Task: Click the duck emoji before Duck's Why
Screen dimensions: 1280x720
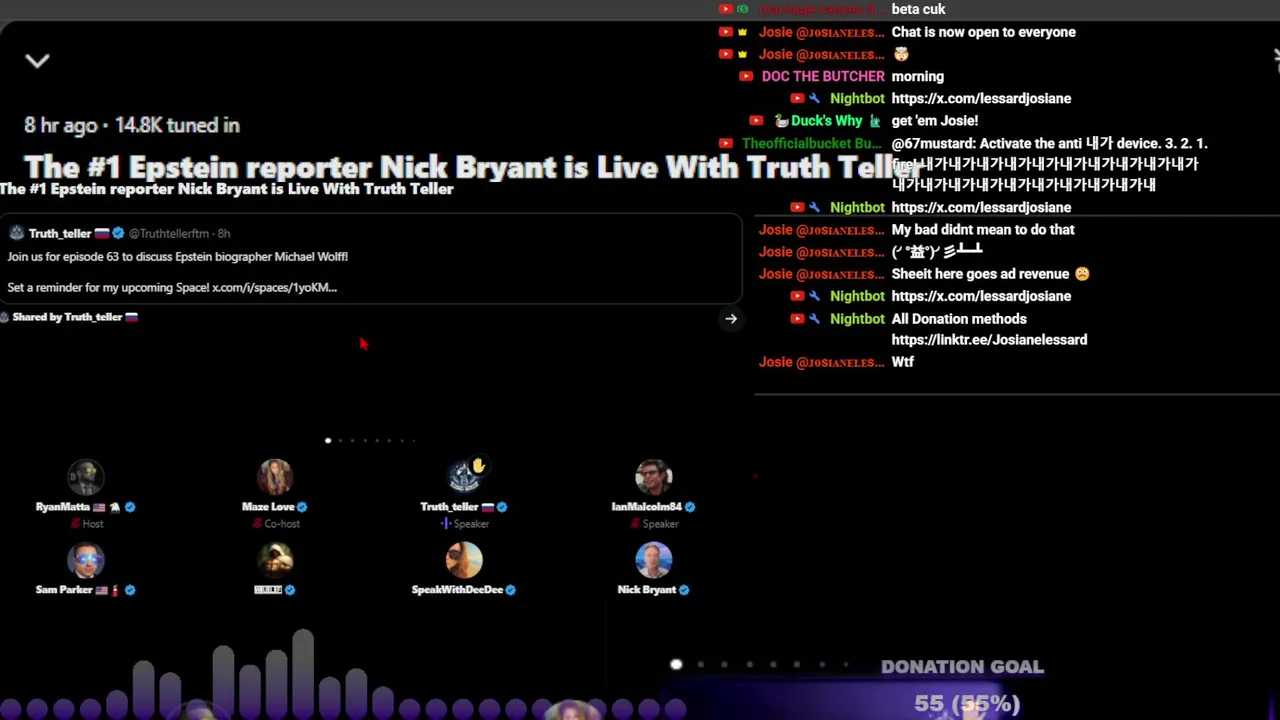Action: pyautogui.click(x=781, y=120)
